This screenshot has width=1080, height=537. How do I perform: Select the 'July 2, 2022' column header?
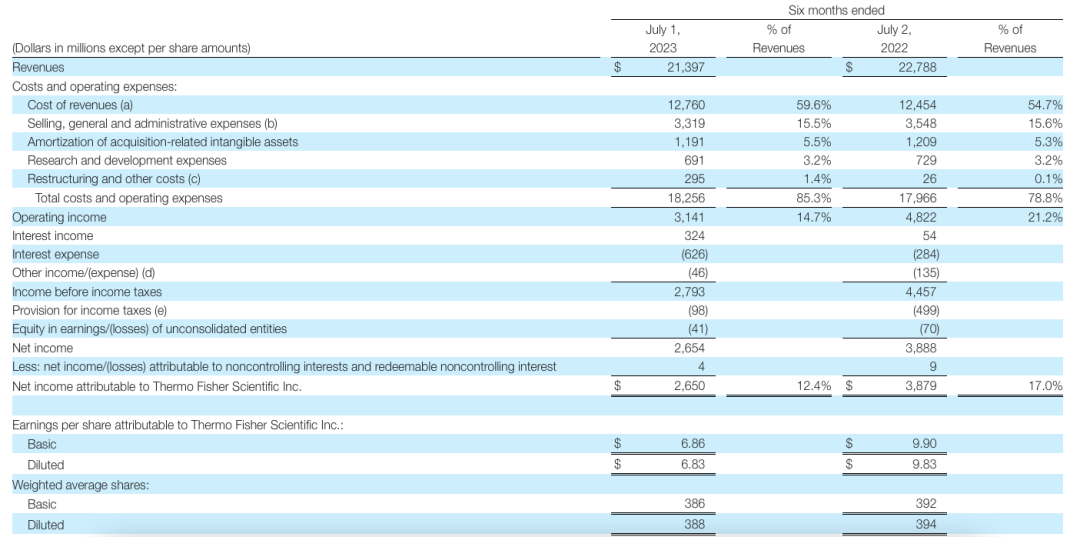894,39
